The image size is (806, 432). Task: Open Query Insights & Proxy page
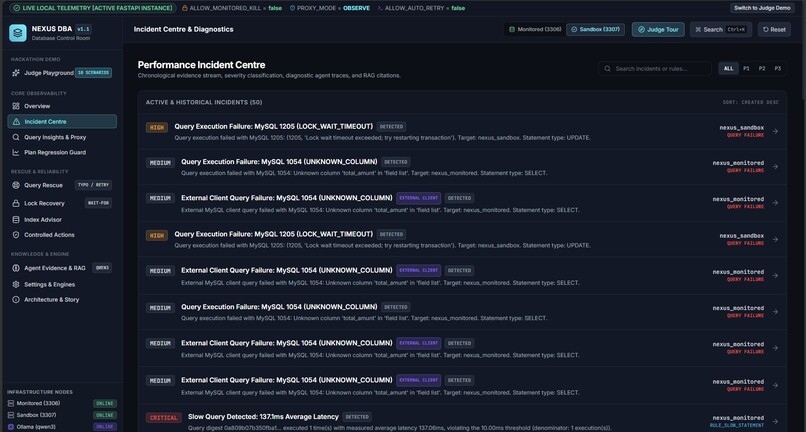[62, 137]
